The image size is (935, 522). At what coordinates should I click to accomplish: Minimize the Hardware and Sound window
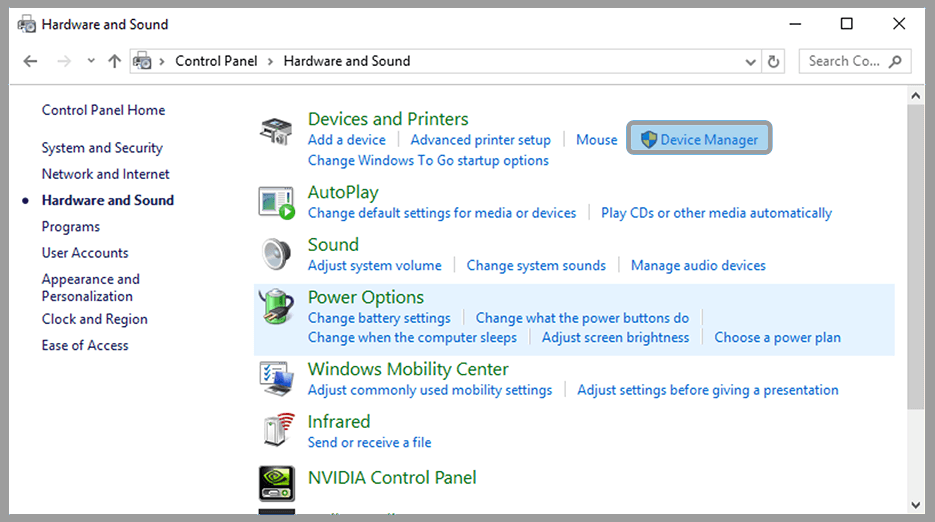pos(795,24)
